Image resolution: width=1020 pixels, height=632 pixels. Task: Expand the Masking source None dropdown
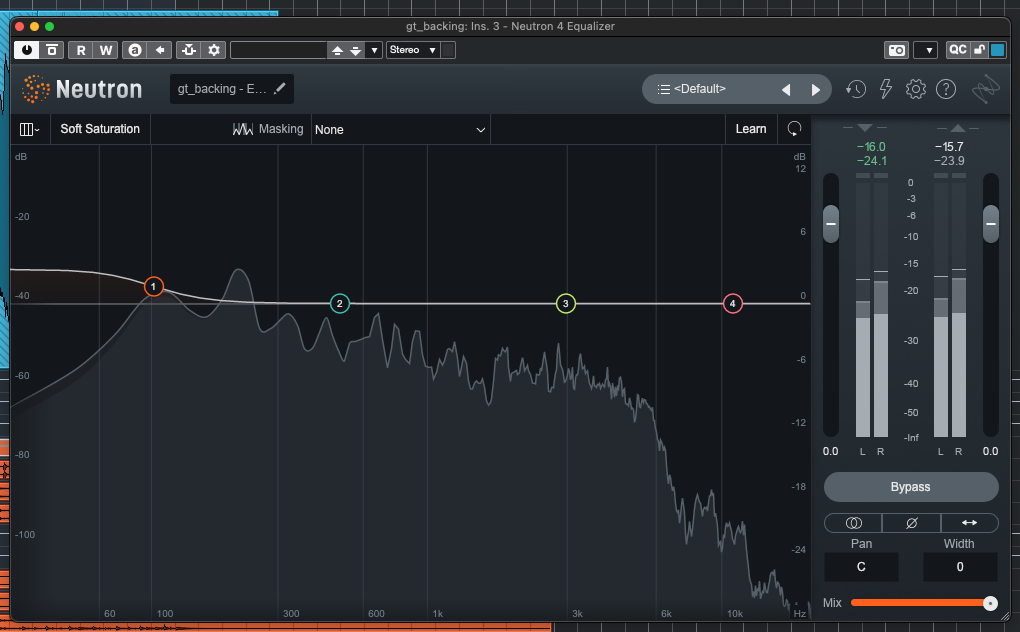(x=400, y=129)
